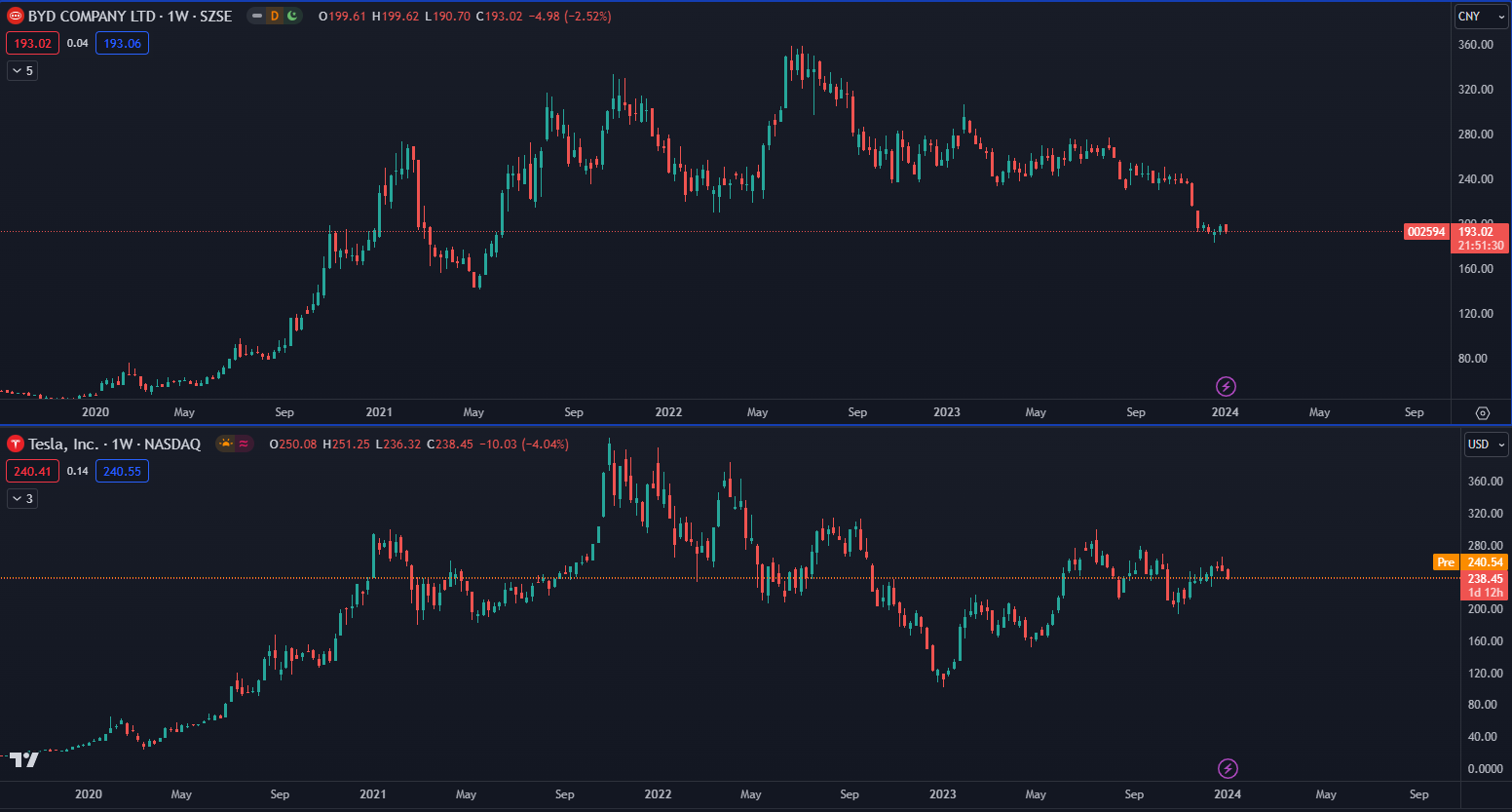Viewport: 1512px width, 812px height.
Task: Open the USD currency dropdown
Action: 1486,444
